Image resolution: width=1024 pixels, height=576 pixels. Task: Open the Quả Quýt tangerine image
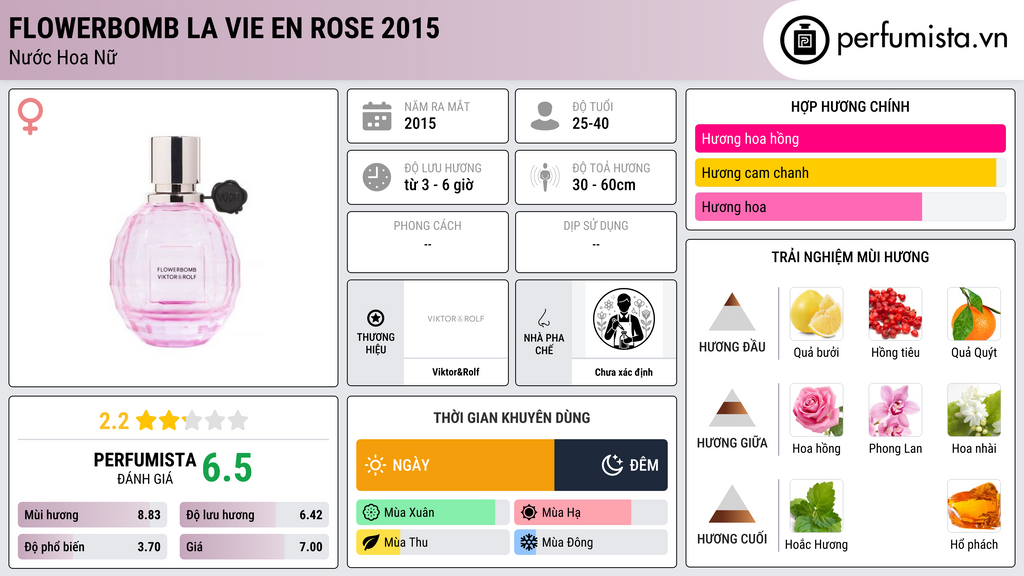(x=974, y=314)
